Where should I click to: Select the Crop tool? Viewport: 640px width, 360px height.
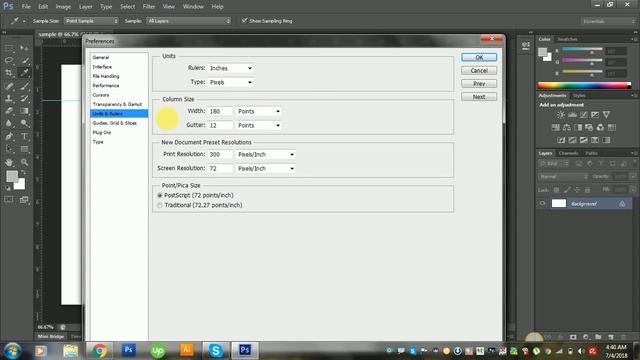pos(9,73)
